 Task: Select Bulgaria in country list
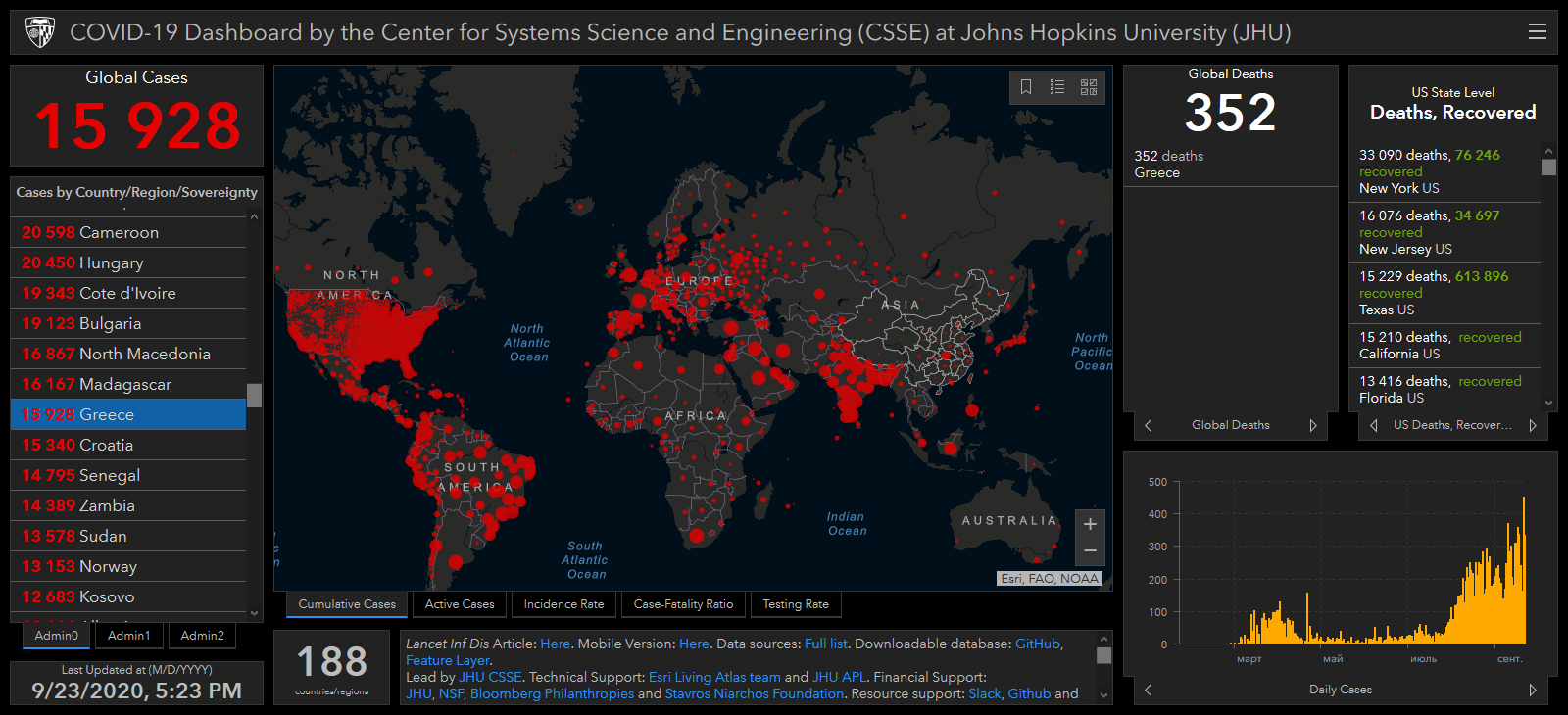(x=128, y=323)
